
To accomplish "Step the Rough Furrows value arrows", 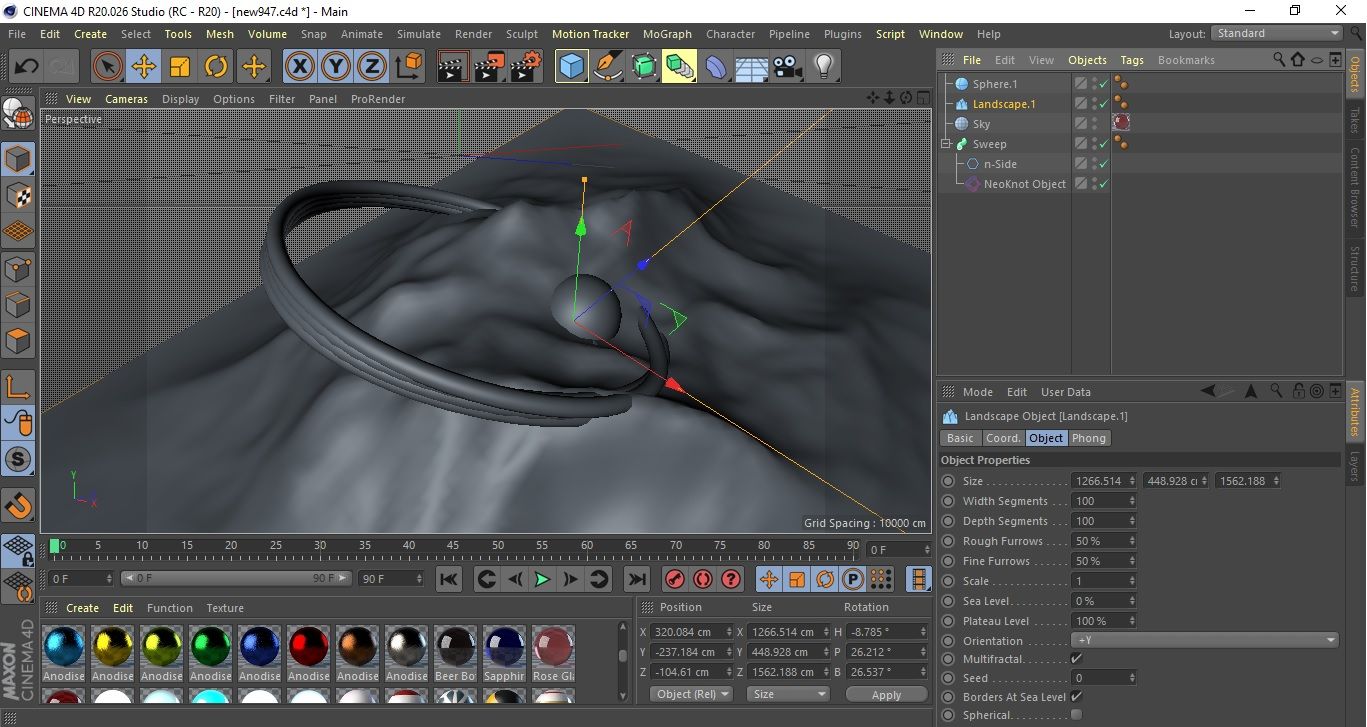I will [1132, 541].
